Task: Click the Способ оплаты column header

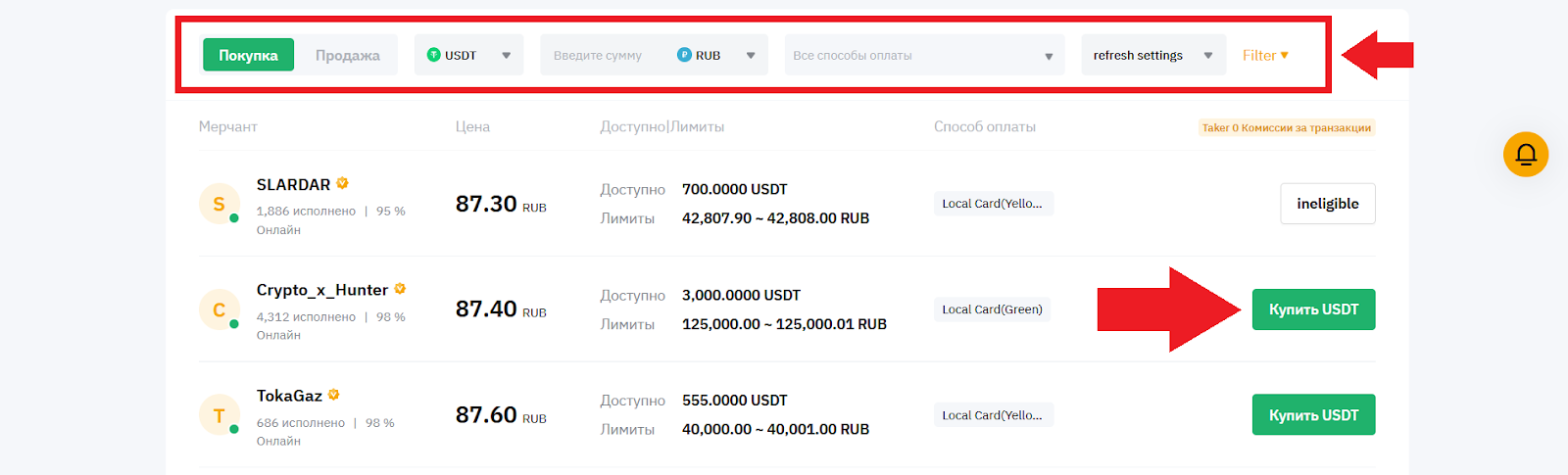Action: coord(985,126)
